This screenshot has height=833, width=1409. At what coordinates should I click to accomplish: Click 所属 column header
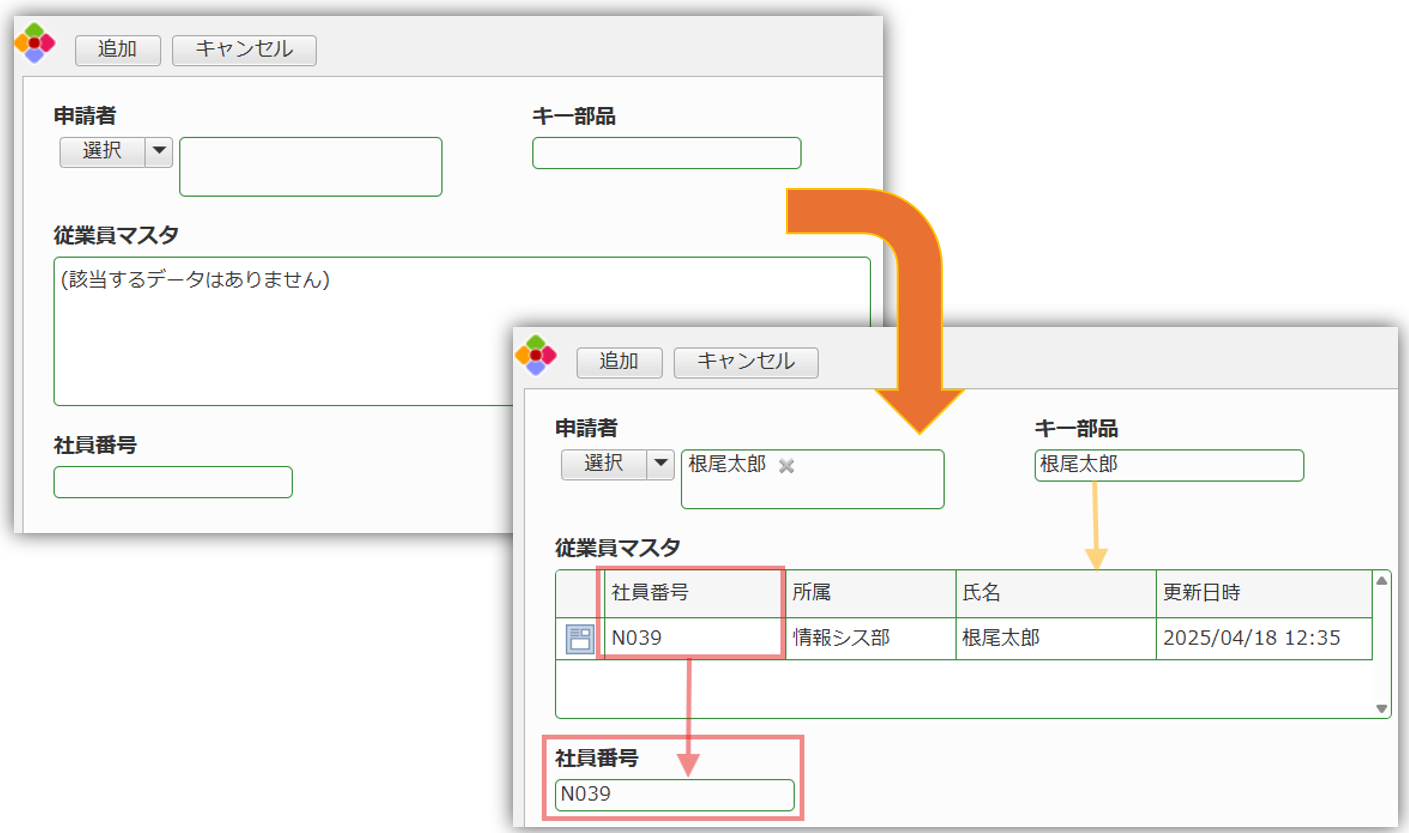click(x=871, y=593)
